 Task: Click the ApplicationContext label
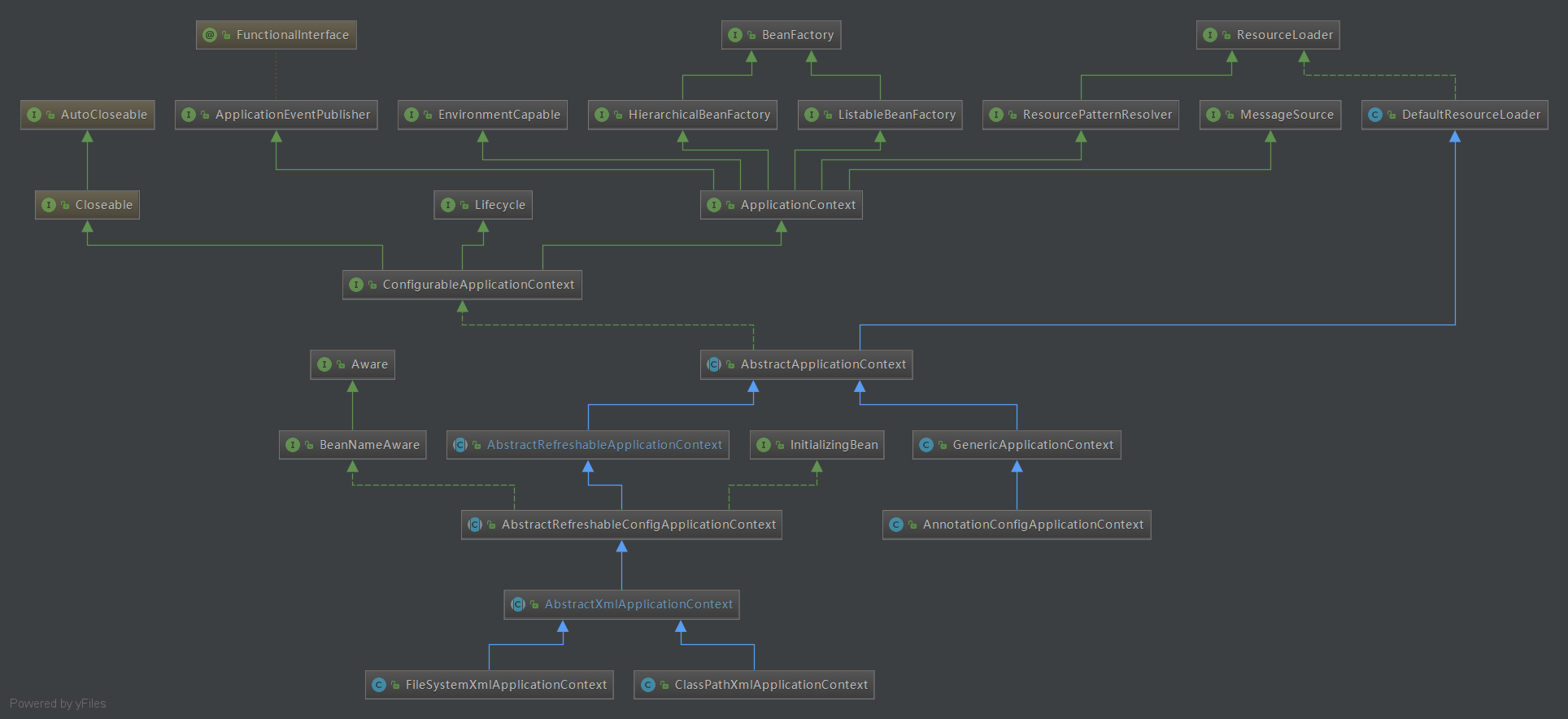click(799, 205)
